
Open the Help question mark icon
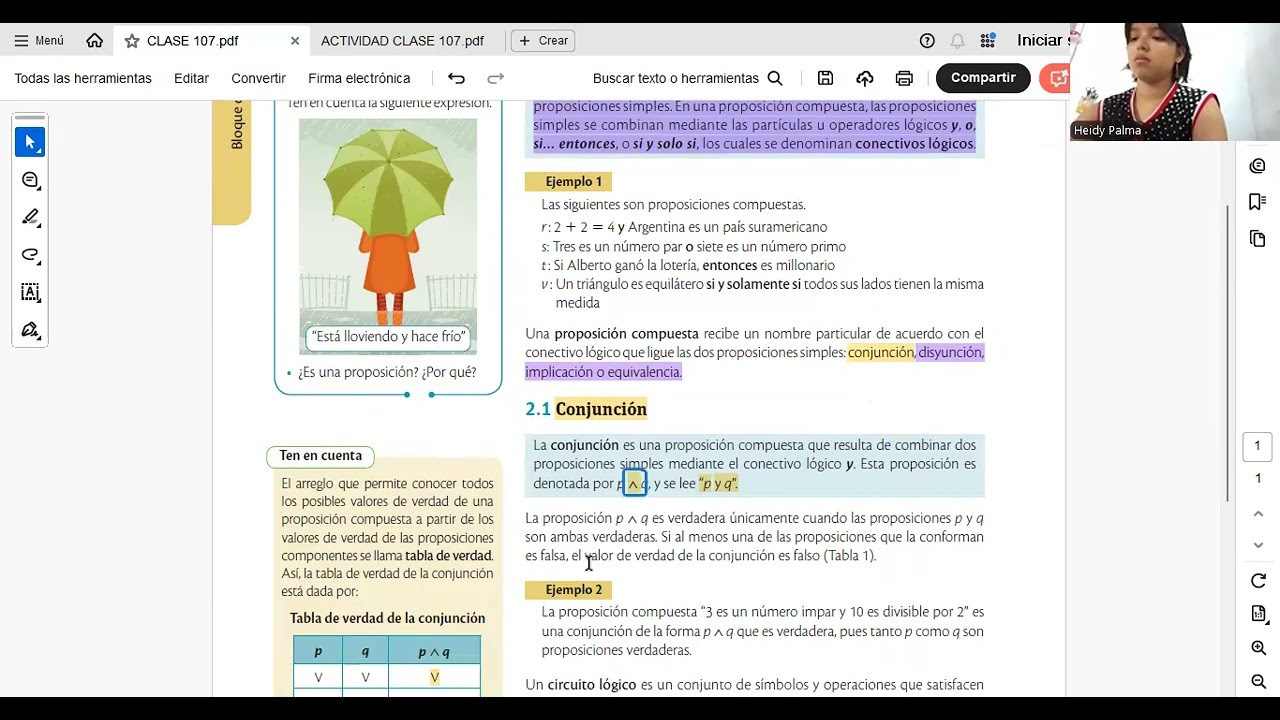927,41
